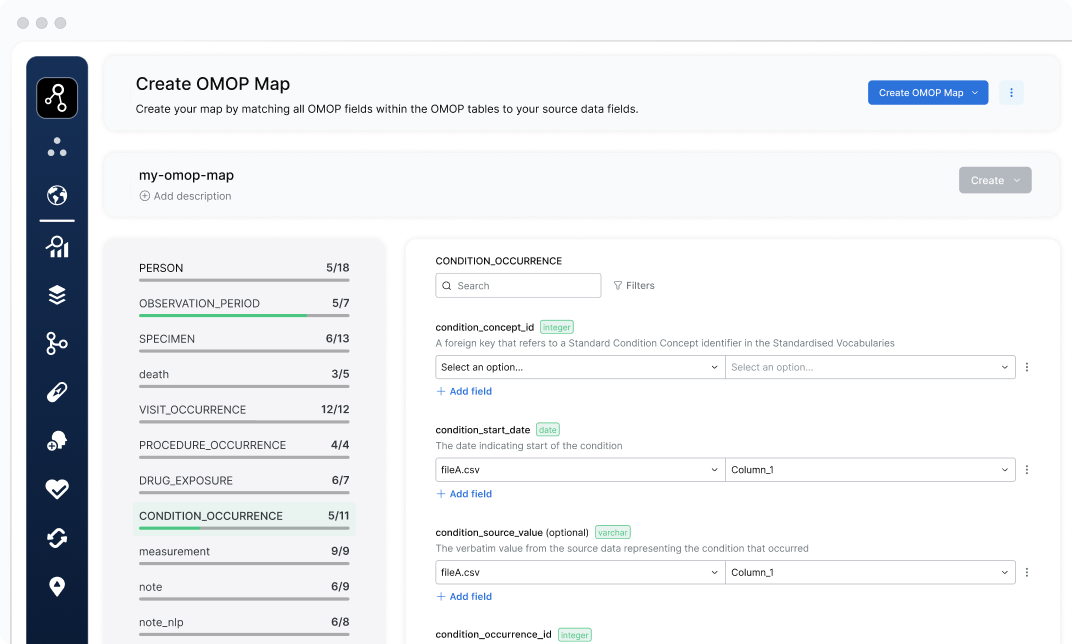Open the branch mapping sidebar icon
This screenshot has height=644, width=1072.
[x=57, y=343]
